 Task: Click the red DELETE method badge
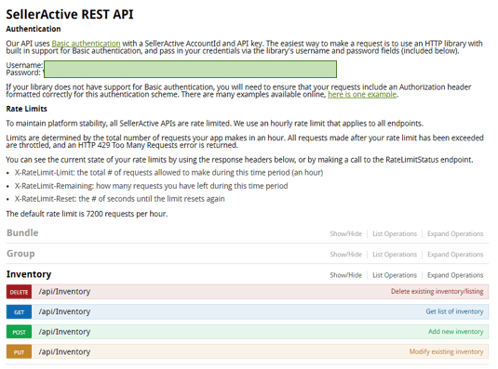tap(19, 292)
